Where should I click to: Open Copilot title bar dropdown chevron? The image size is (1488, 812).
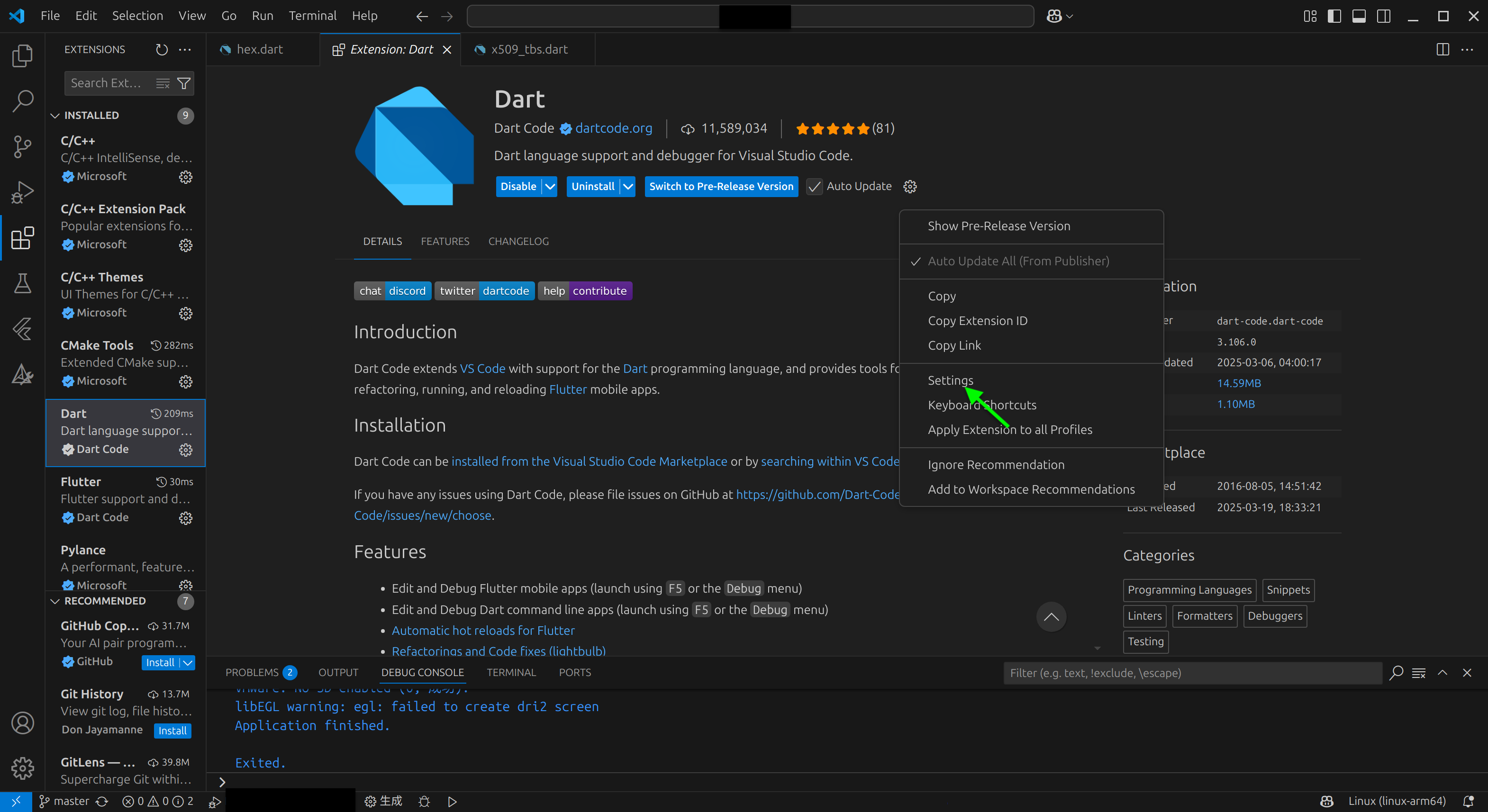1070,16
